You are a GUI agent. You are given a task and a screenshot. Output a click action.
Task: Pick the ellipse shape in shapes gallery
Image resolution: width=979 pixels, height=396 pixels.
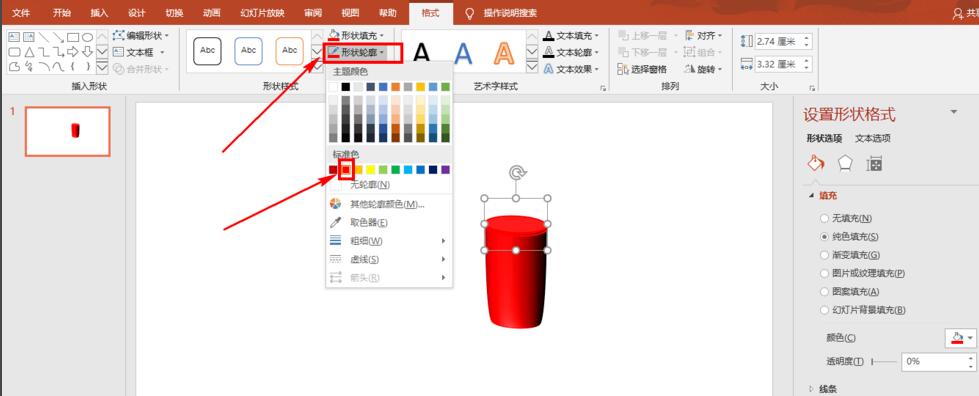87,37
